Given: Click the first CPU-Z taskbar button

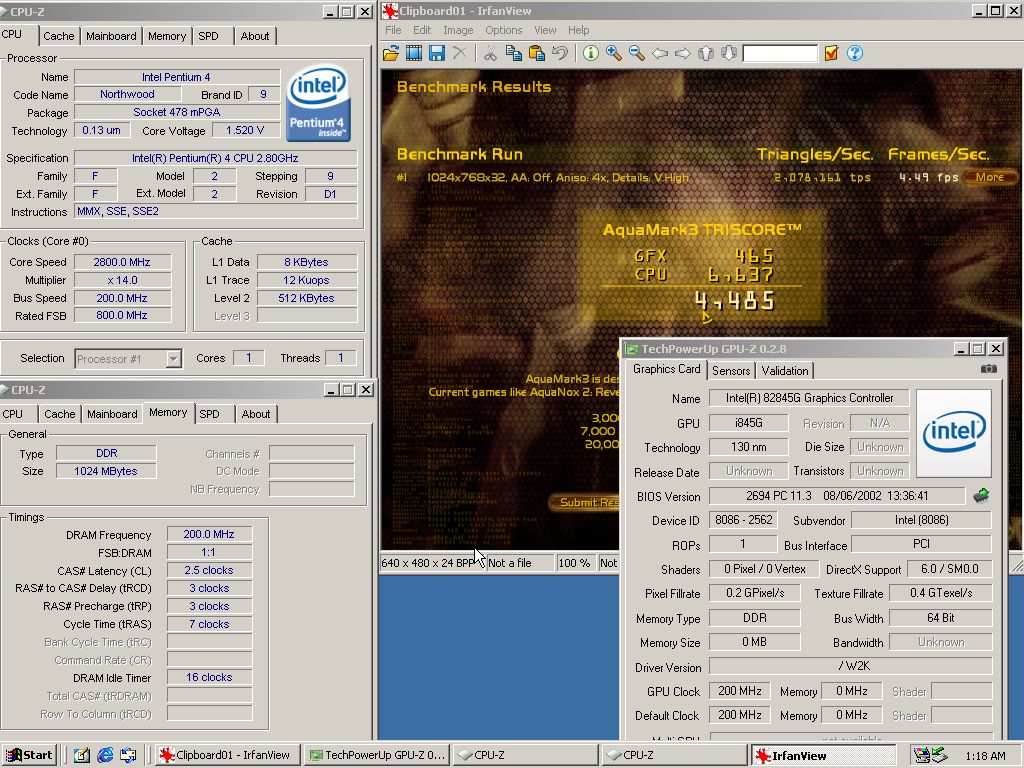Looking at the screenshot, I should pyautogui.click(x=525, y=756).
